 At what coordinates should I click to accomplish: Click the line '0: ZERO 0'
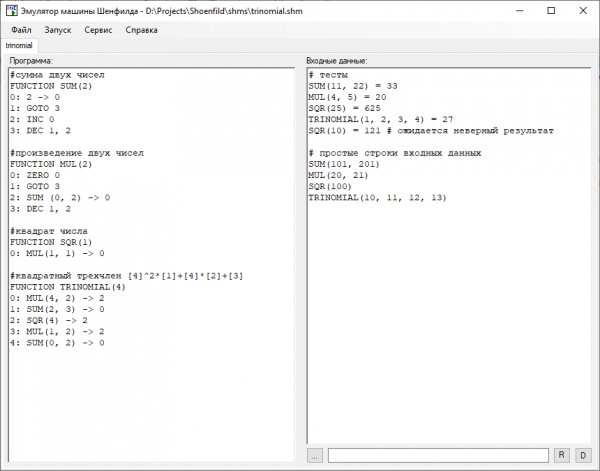tap(35, 175)
